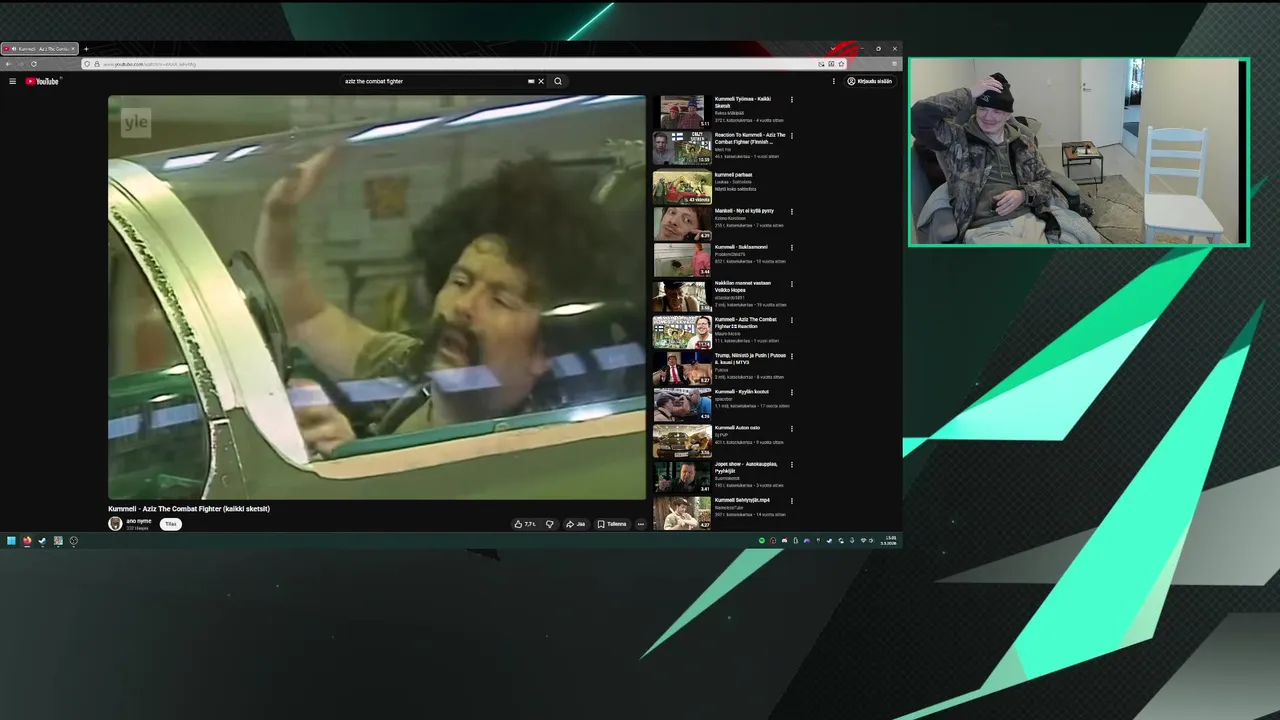Clear the search text with the X
The height and width of the screenshot is (720, 1280).
541,81
